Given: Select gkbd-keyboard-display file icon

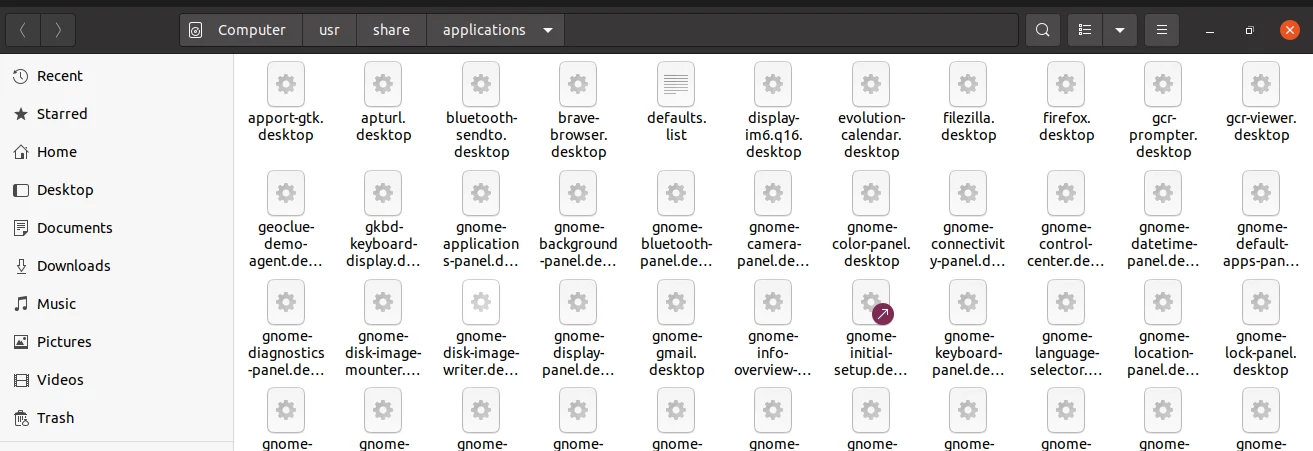Looking at the screenshot, I should point(383,191).
